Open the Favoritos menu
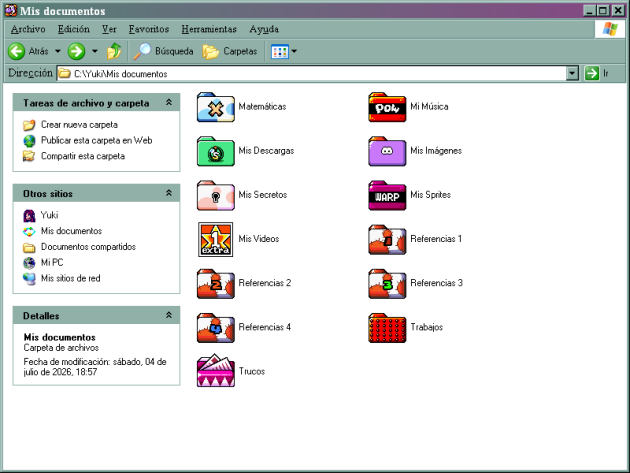 149,29
